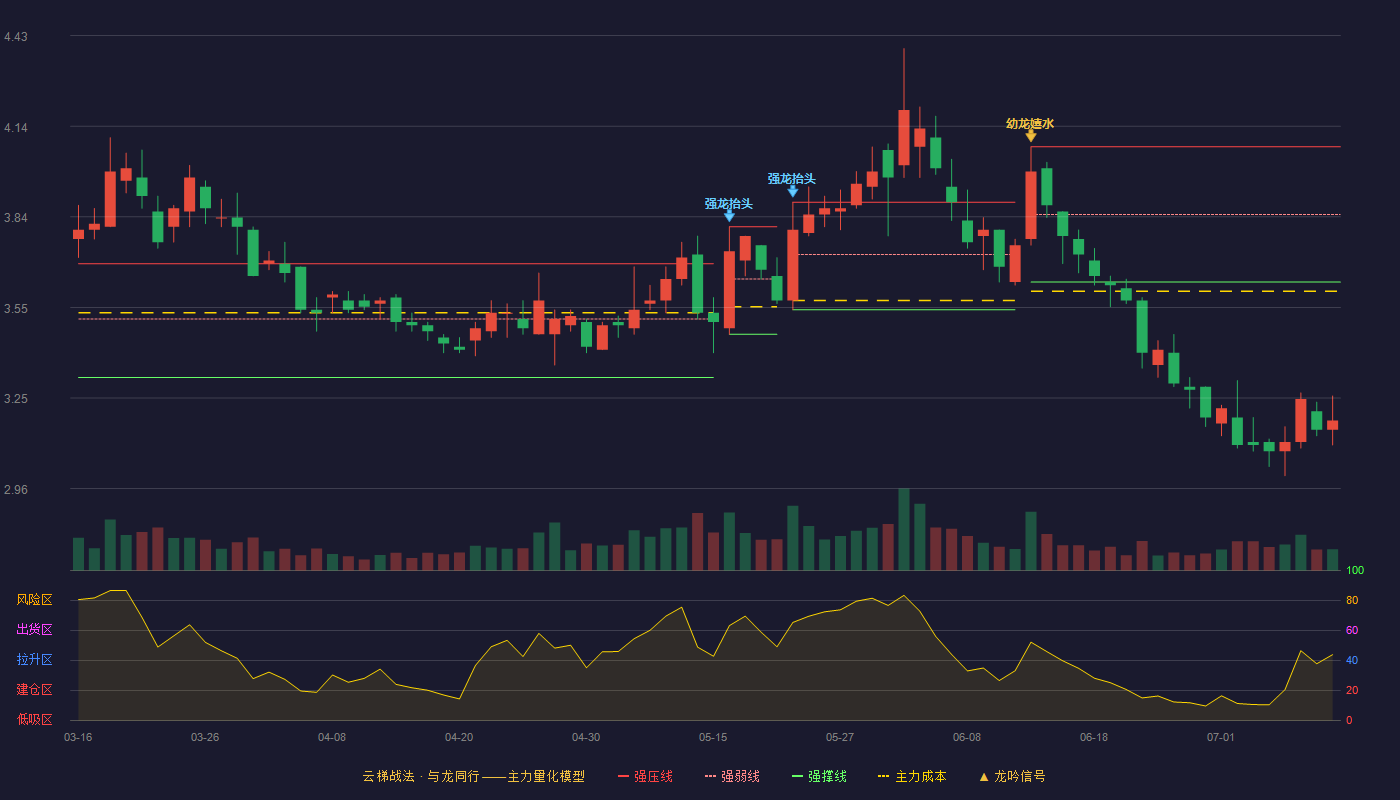Click the 05-27 date label
1400x800 pixels.
(840, 737)
